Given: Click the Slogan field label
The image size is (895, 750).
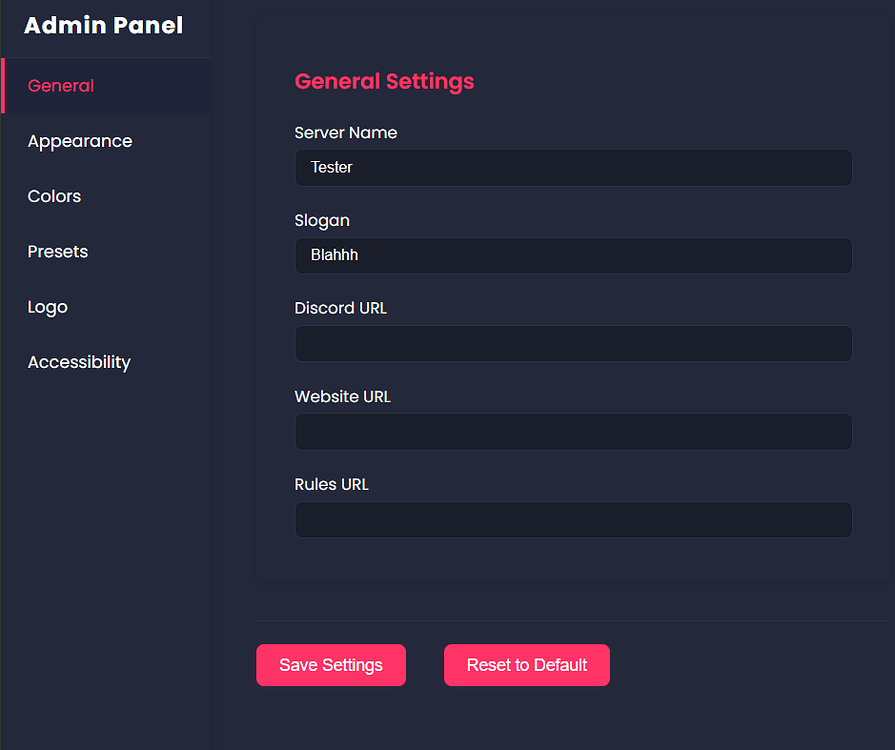Looking at the screenshot, I should (322, 221).
